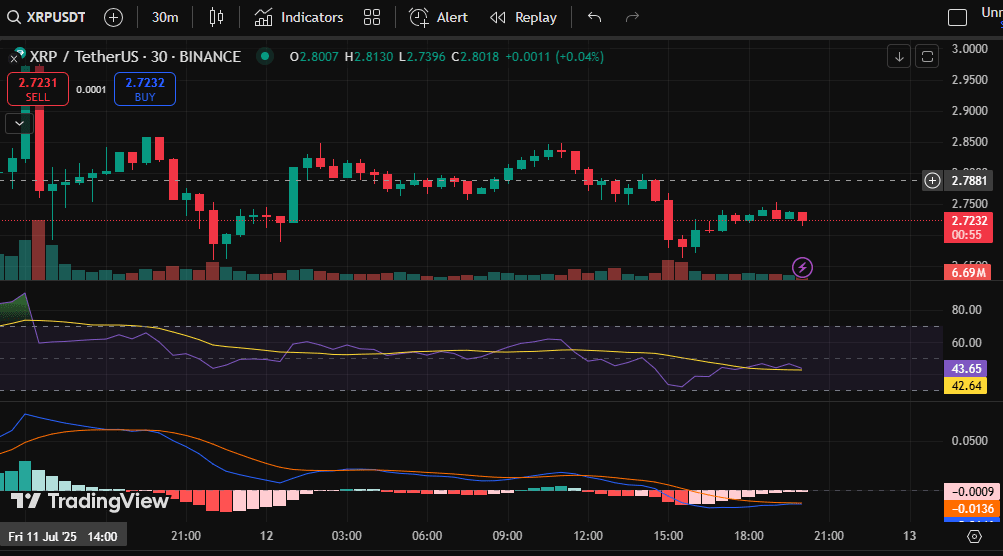This screenshot has width=1003, height=556.
Task: Click the redo arrow icon
Action: (632, 17)
